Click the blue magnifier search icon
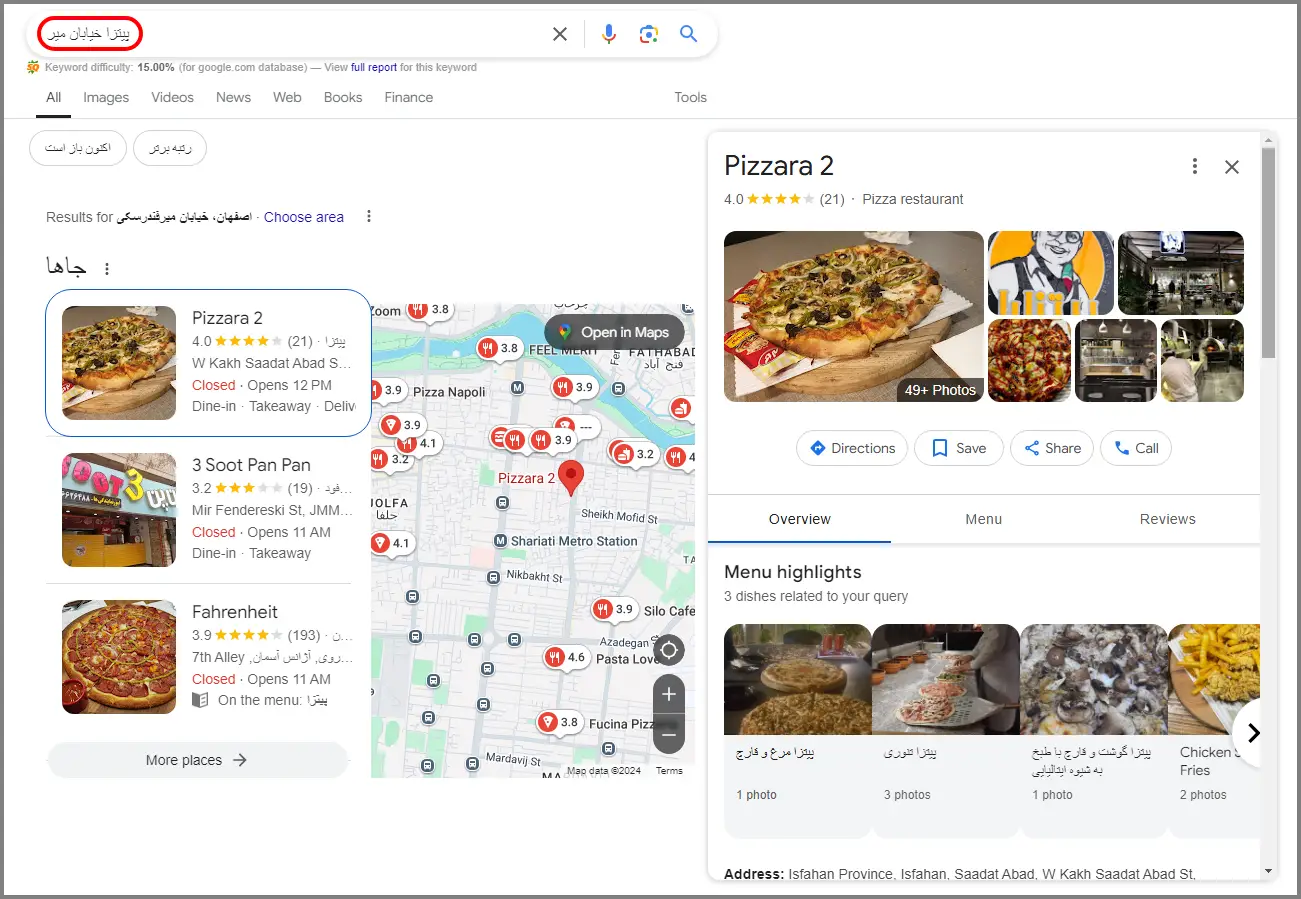Screen dimensions: 1301x899 pos(688,34)
